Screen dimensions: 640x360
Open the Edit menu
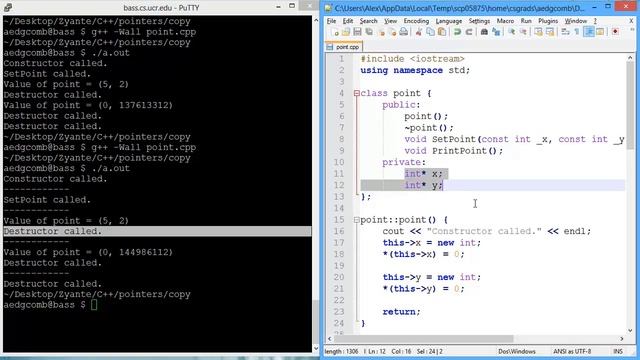click(x=348, y=21)
